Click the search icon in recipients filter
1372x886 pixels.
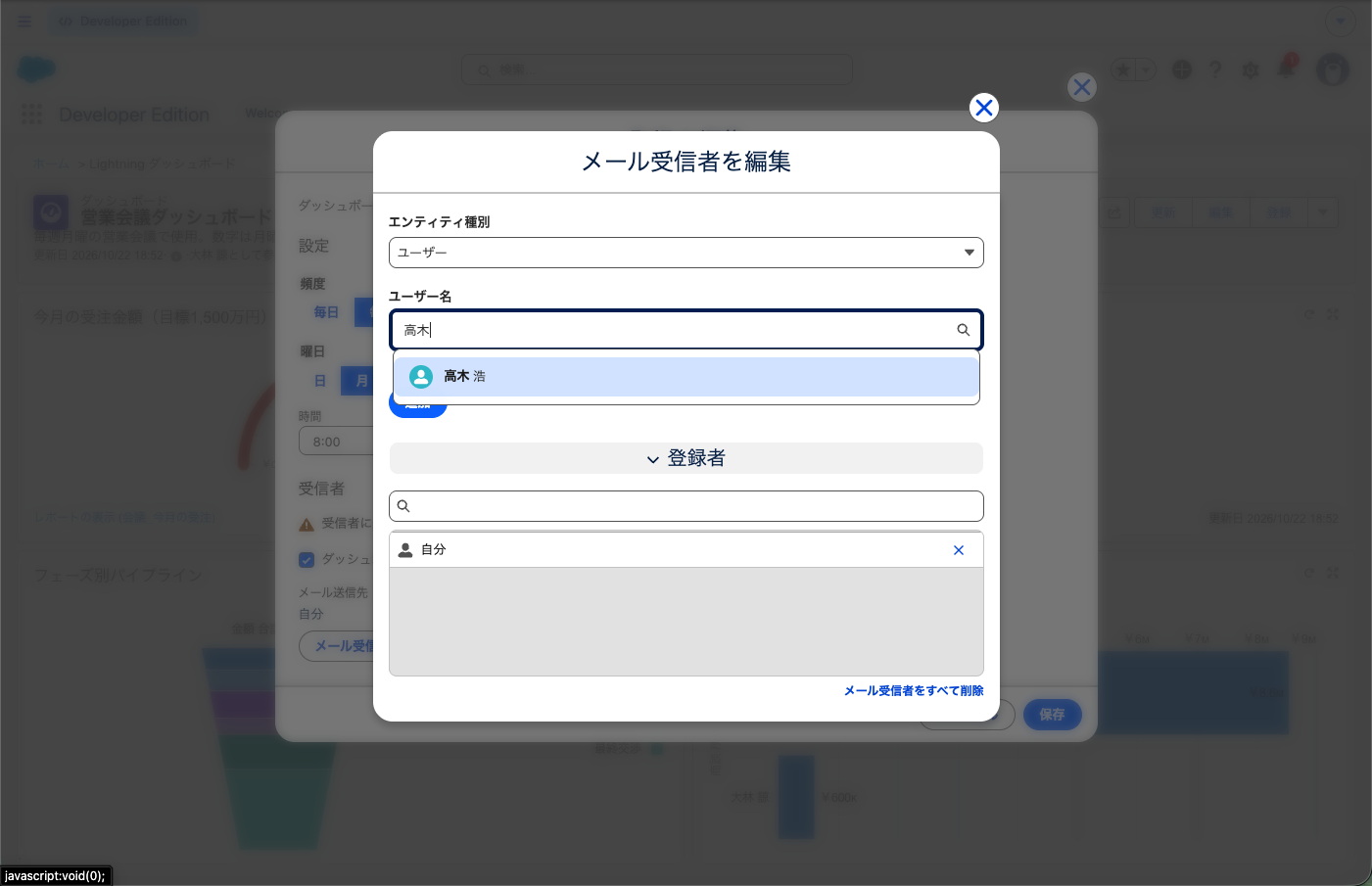[x=403, y=506]
